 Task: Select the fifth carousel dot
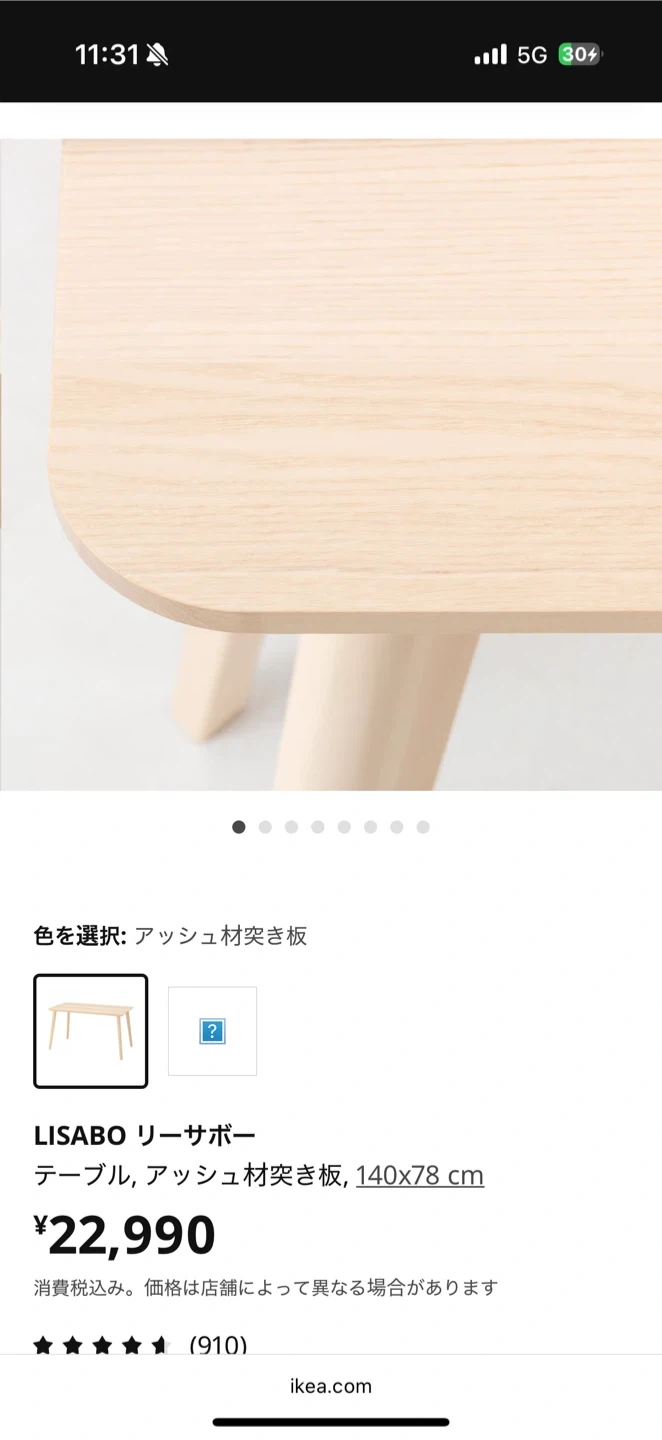pyautogui.click(x=344, y=827)
